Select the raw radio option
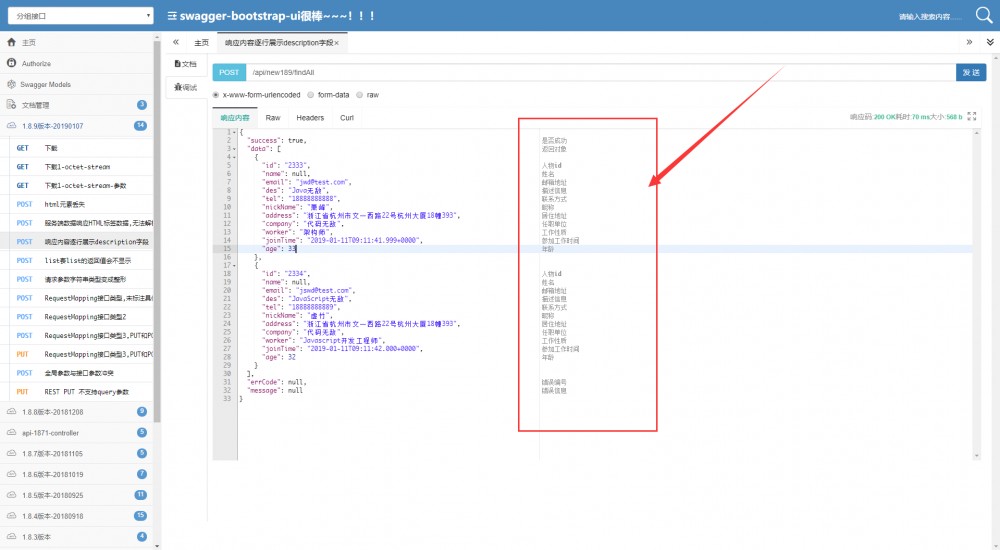The width and height of the screenshot is (1000, 550). tap(360, 95)
